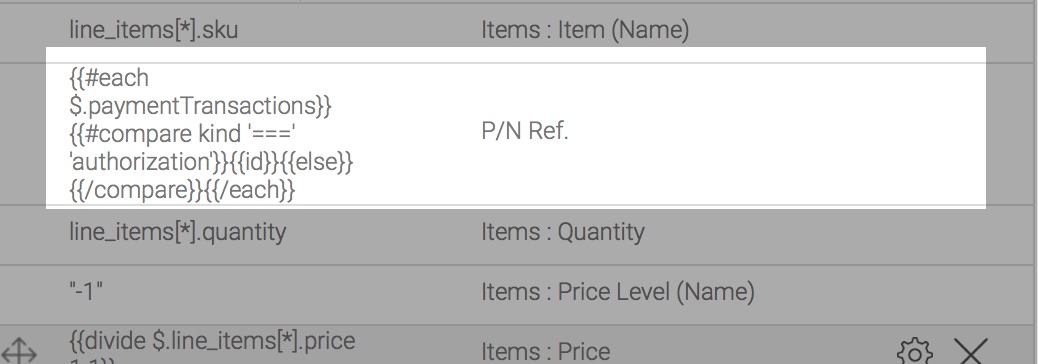1038x364 pixels.
Task: Click the 'authorization'}}{{id}}{{else}} line
Action: pos(211,161)
